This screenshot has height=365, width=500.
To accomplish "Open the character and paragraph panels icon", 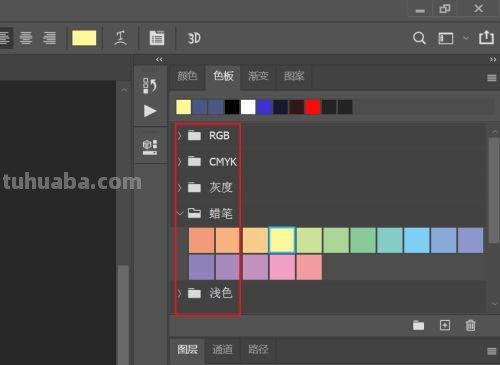I will pos(157,38).
